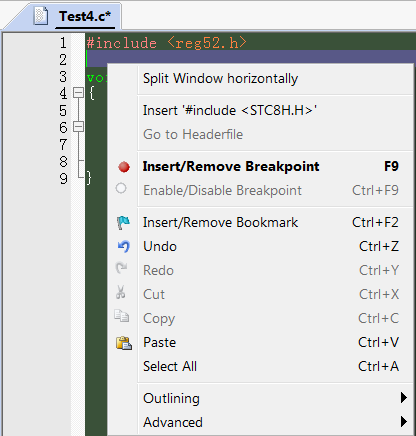Click line number 9 in the gutter
Image resolution: width=416 pixels, height=436 pixels.
[63, 179]
